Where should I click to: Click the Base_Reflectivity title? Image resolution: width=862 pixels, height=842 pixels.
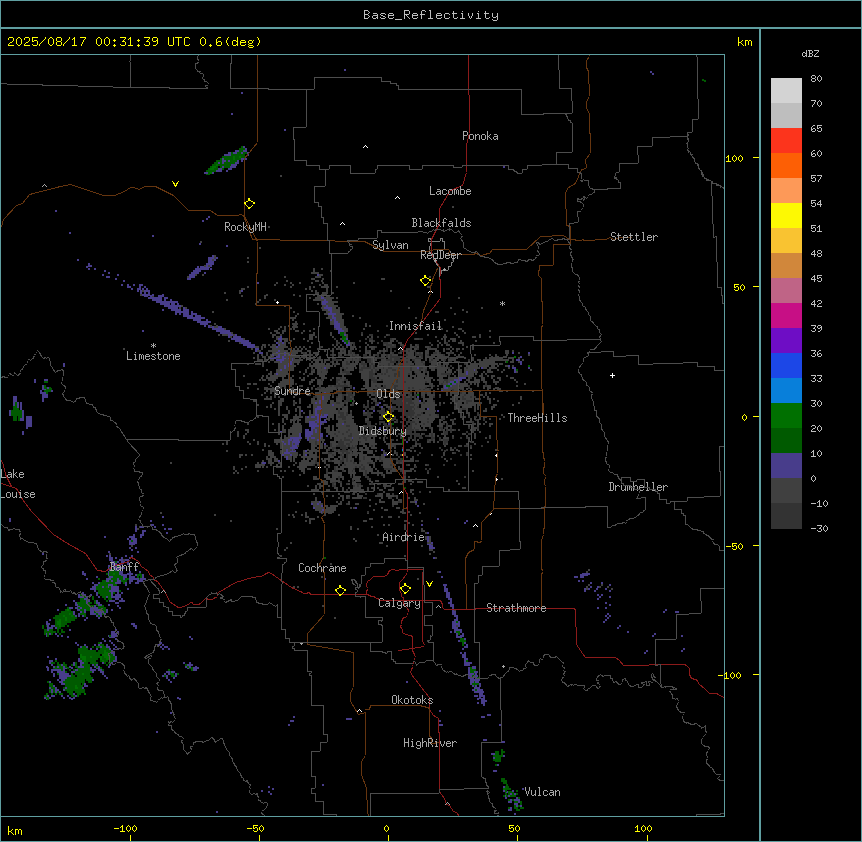(x=431, y=15)
